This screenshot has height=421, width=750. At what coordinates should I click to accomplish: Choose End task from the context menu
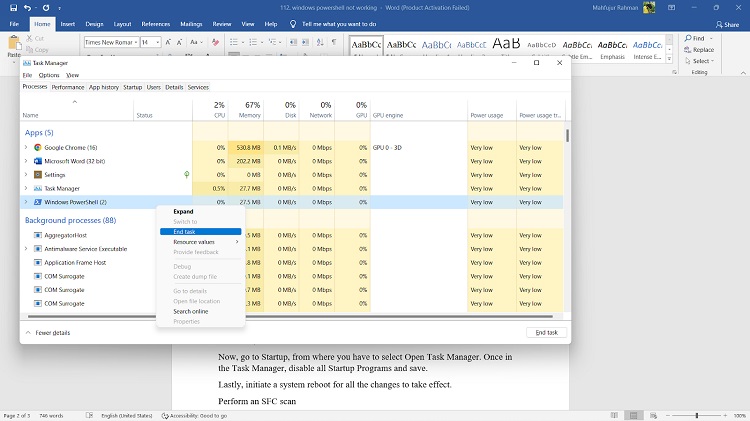pyautogui.click(x=184, y=231)
